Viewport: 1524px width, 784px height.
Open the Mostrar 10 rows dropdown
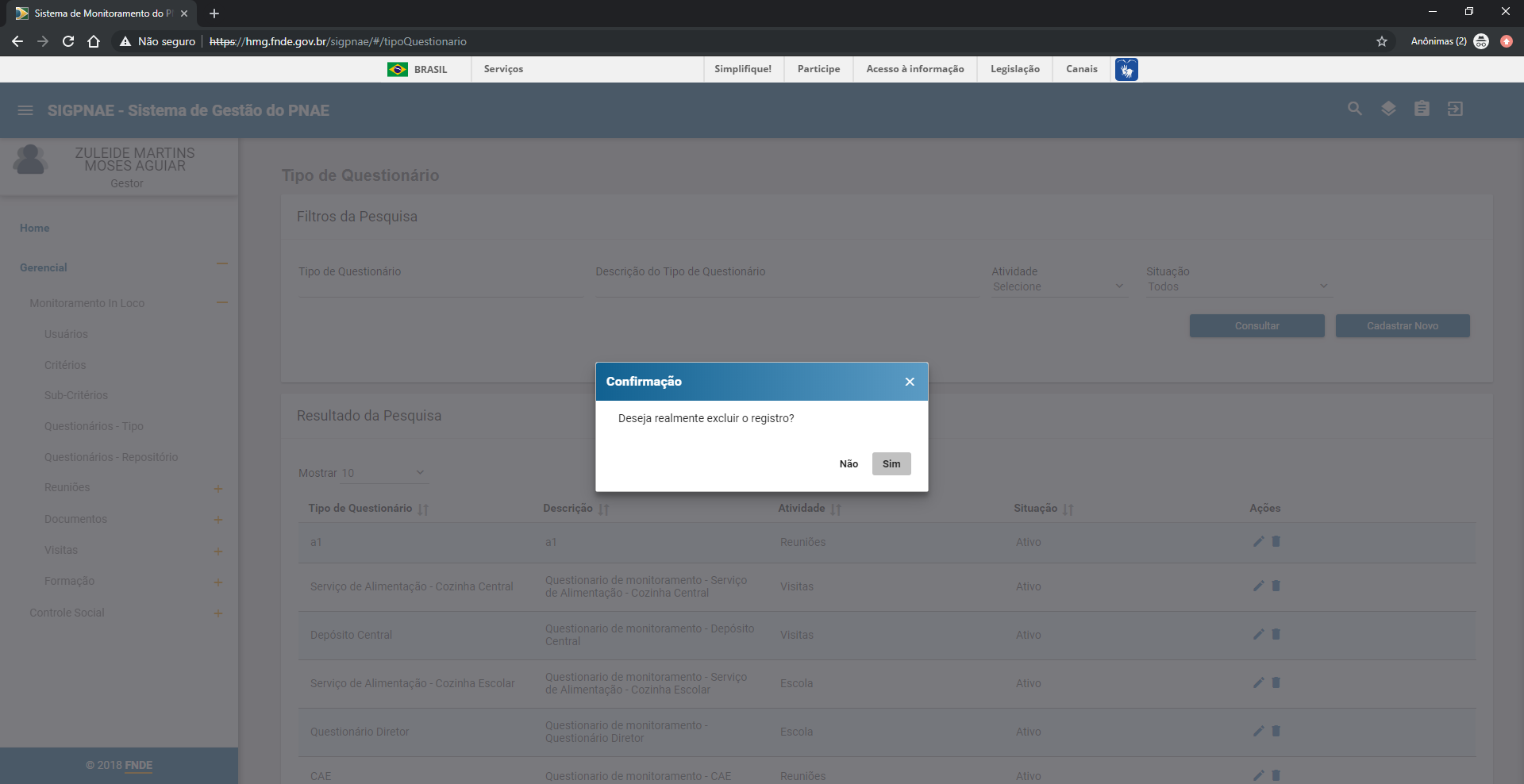384,473
